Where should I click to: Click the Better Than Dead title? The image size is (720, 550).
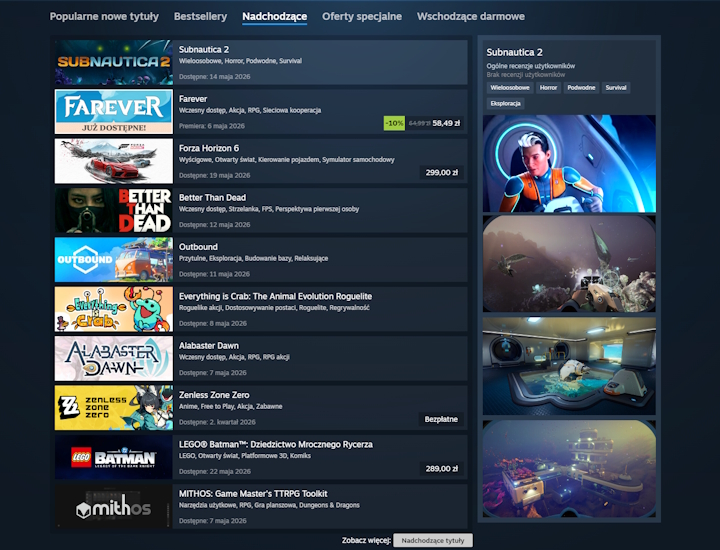212,197
